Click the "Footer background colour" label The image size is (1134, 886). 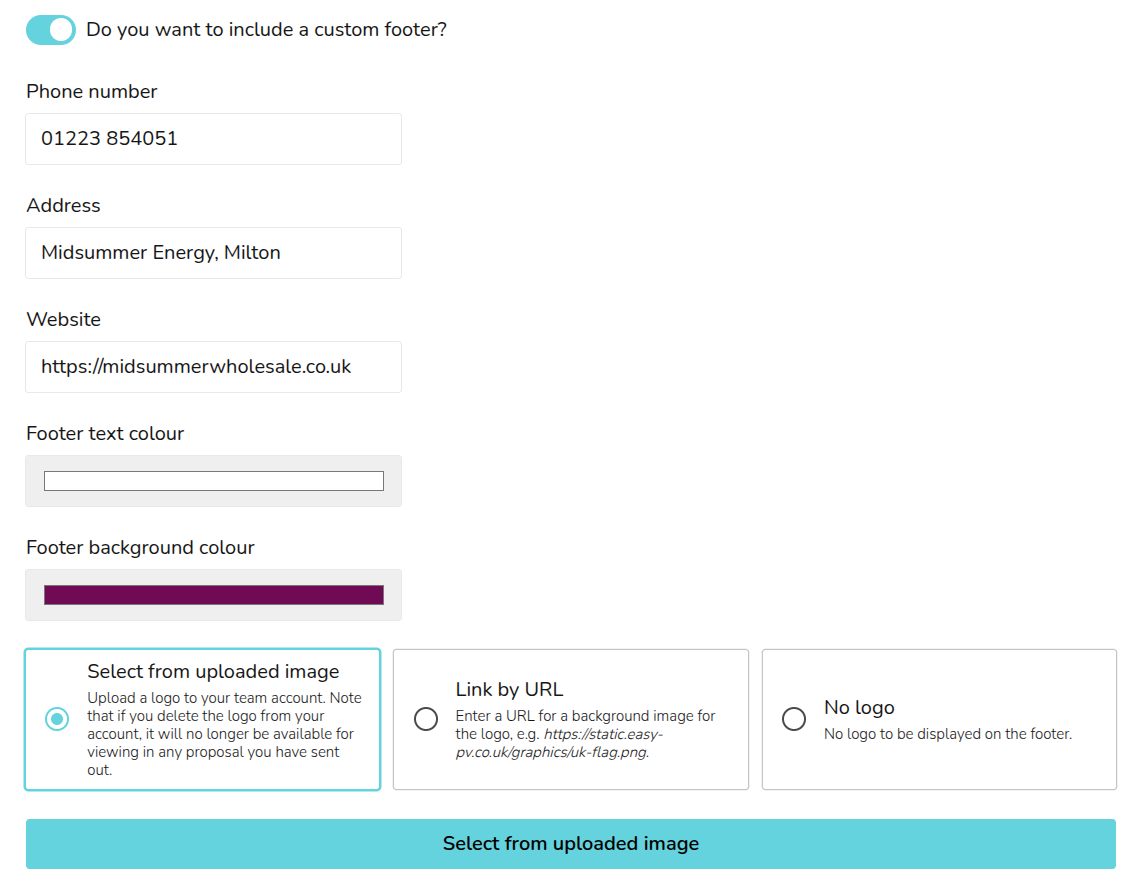(140, 548)
